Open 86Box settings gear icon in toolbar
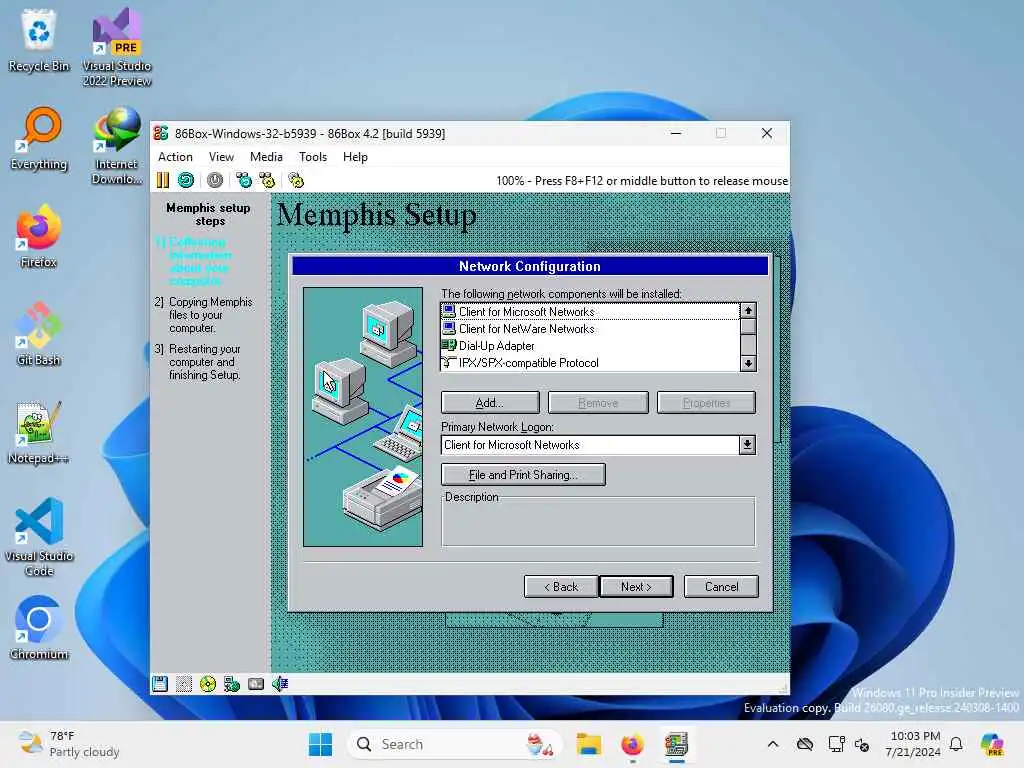The width and height of the screenshot is (1024, 768). [x=296, y=180]
